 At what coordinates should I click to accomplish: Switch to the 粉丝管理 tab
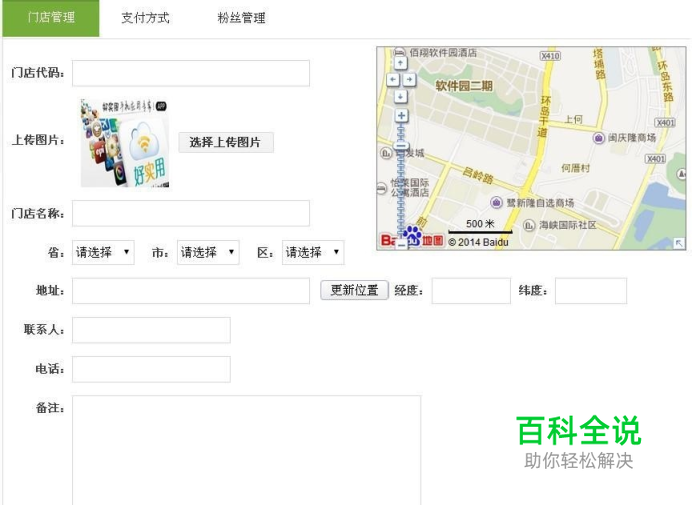pyautogui.click(x=241, y=18)
